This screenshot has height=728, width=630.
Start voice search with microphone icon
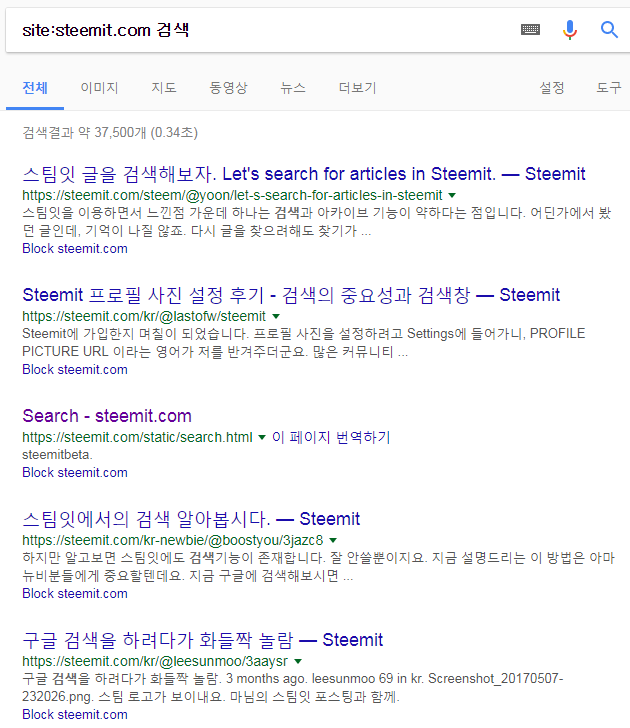pyautogui.click(x=570, y=30)
